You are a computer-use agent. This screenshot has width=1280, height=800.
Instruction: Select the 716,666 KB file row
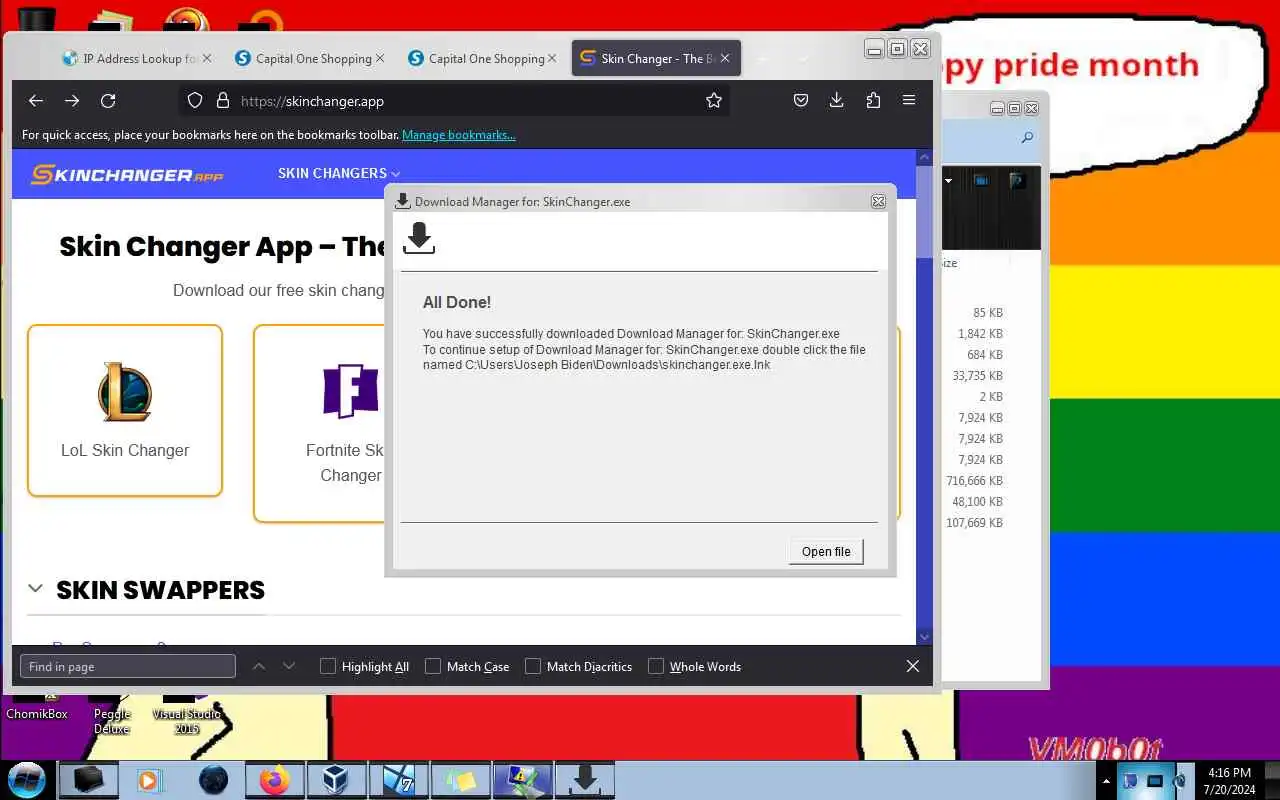click(x=974, y=481)
